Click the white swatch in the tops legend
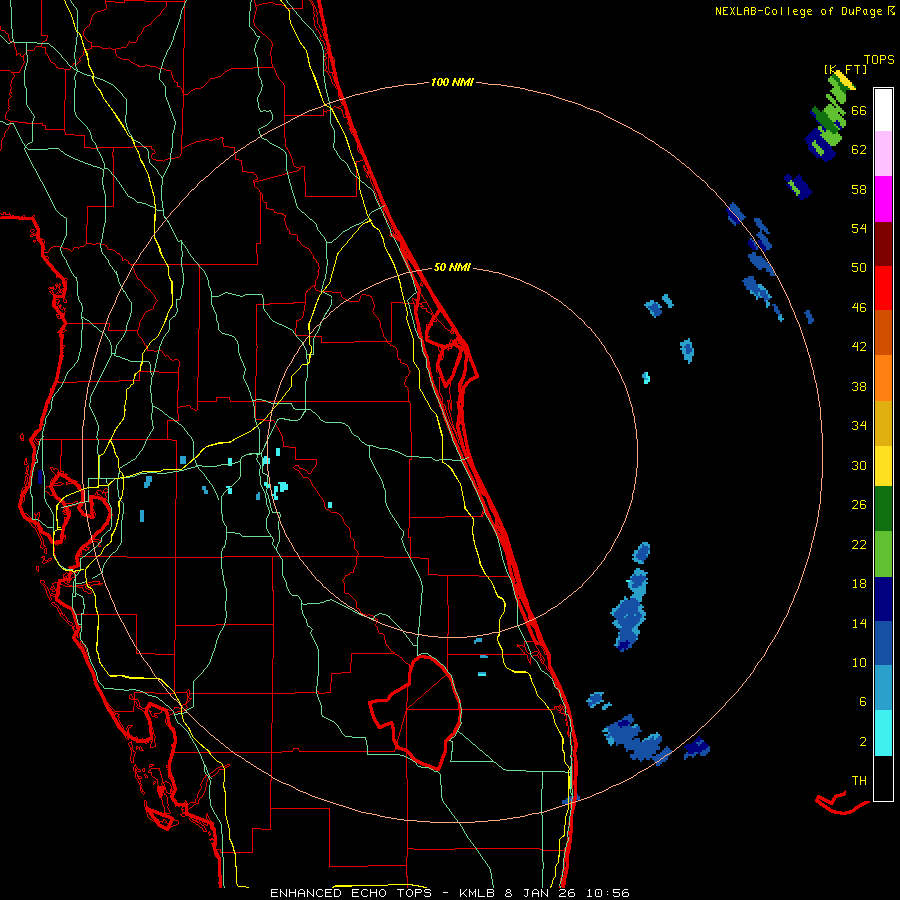 point(883,110)
